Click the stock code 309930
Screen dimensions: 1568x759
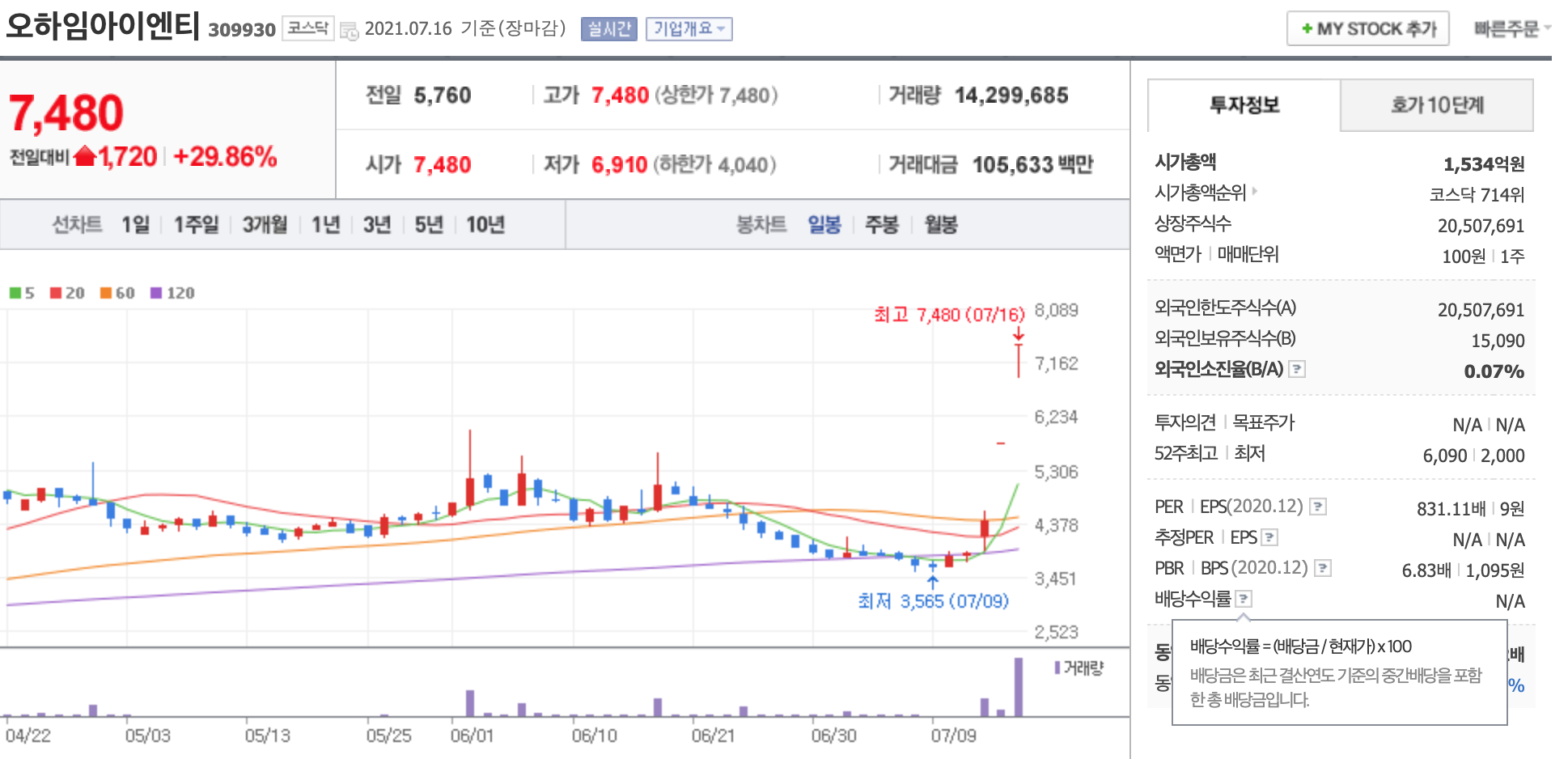pyautogui.click(x=242, y=30)
